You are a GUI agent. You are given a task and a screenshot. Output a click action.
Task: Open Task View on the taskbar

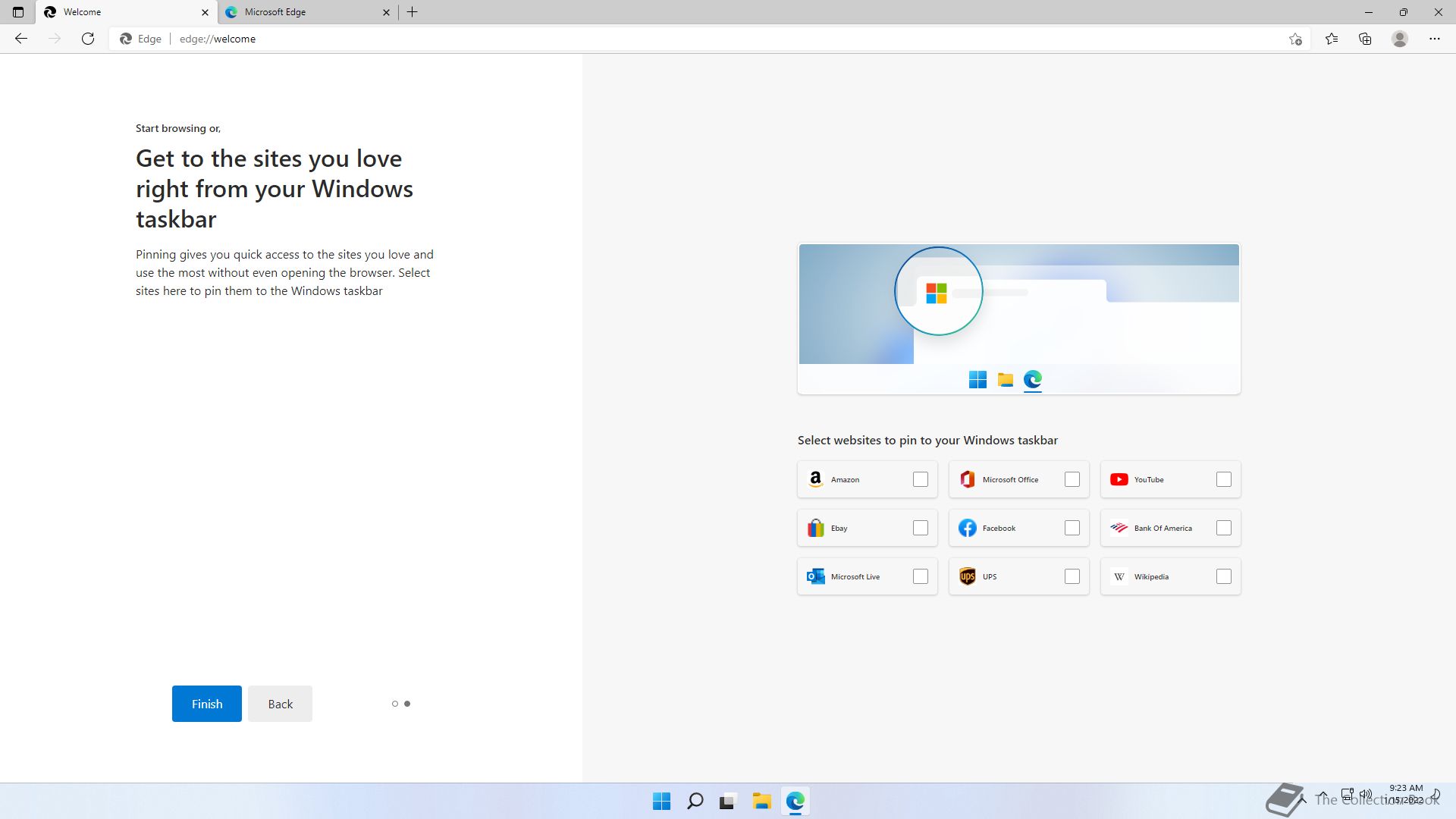coord(728,801)
